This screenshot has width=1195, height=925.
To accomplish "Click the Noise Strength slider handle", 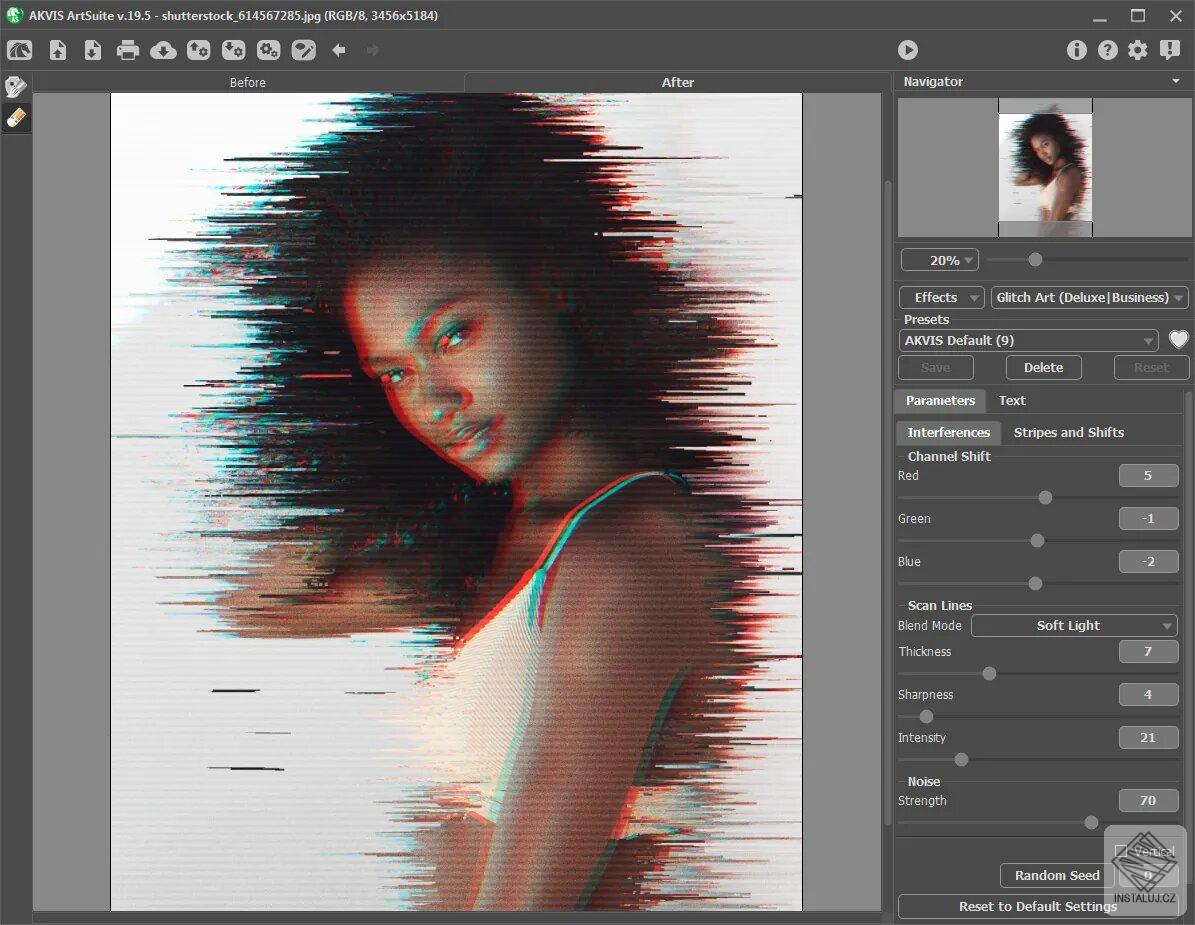I will pyautogui.click(x=1091, y=823).
